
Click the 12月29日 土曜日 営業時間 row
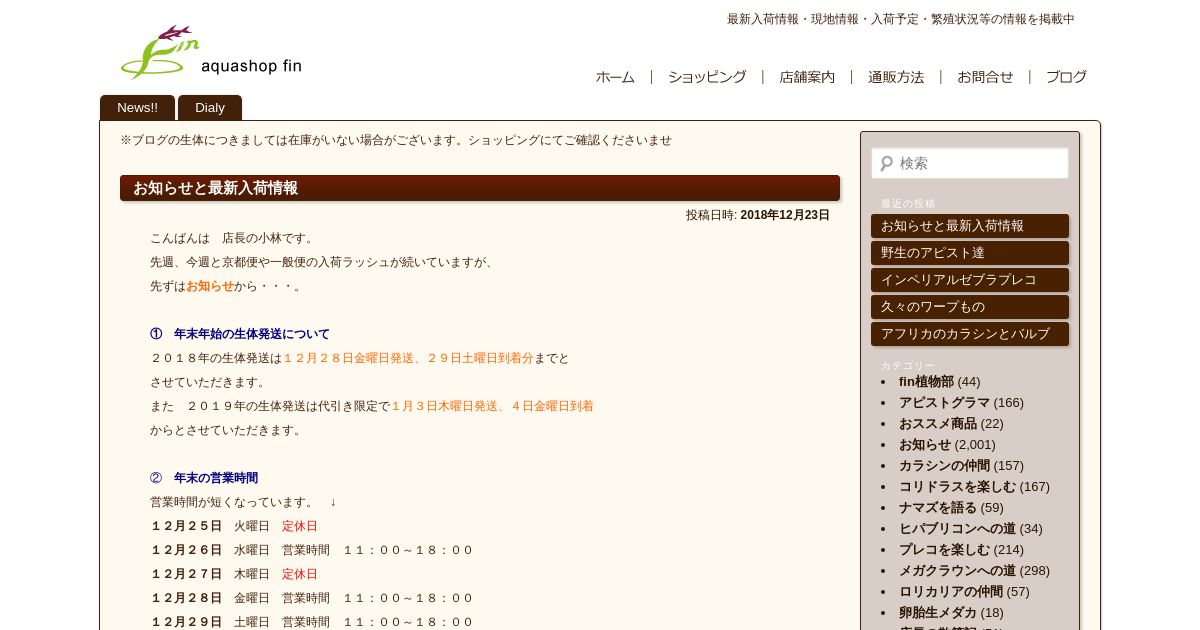311,622
